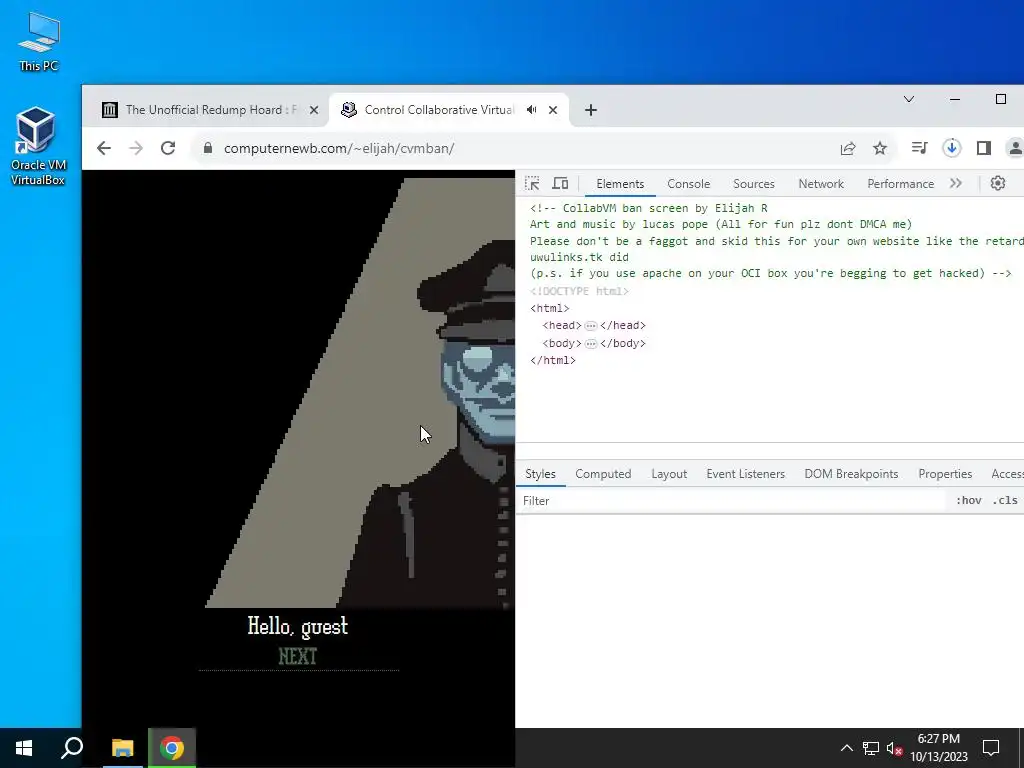This screenshot has width=1024, height=768.
Task: Open Chrome downloads icon
Action: pos(952,148)
